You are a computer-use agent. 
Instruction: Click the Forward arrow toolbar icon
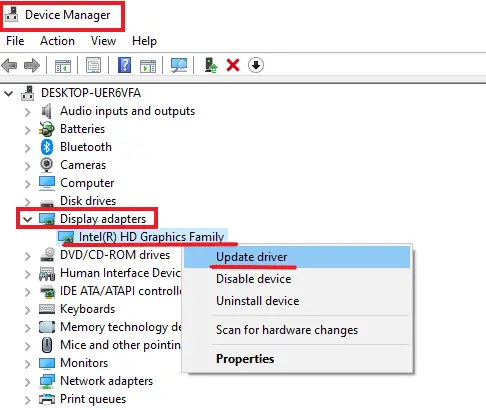32,65
